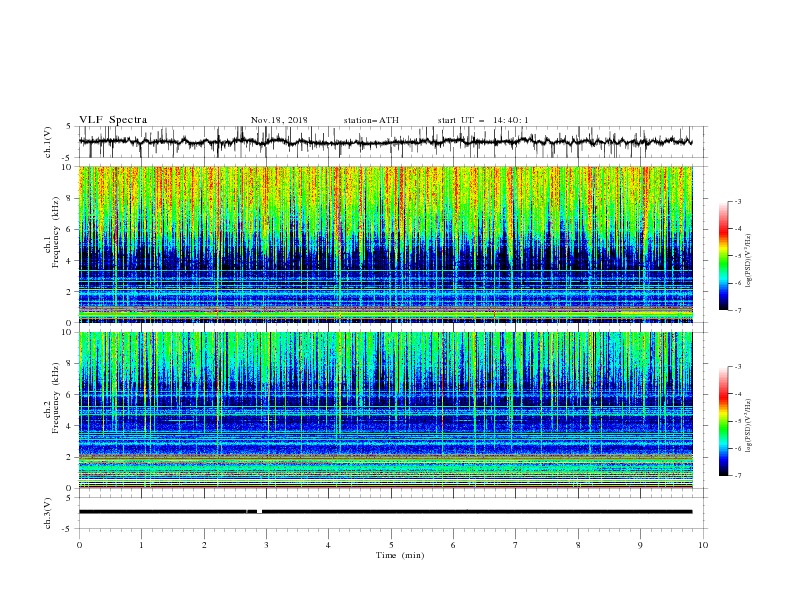Click time axis tick label "4"

tap(328, 545)
